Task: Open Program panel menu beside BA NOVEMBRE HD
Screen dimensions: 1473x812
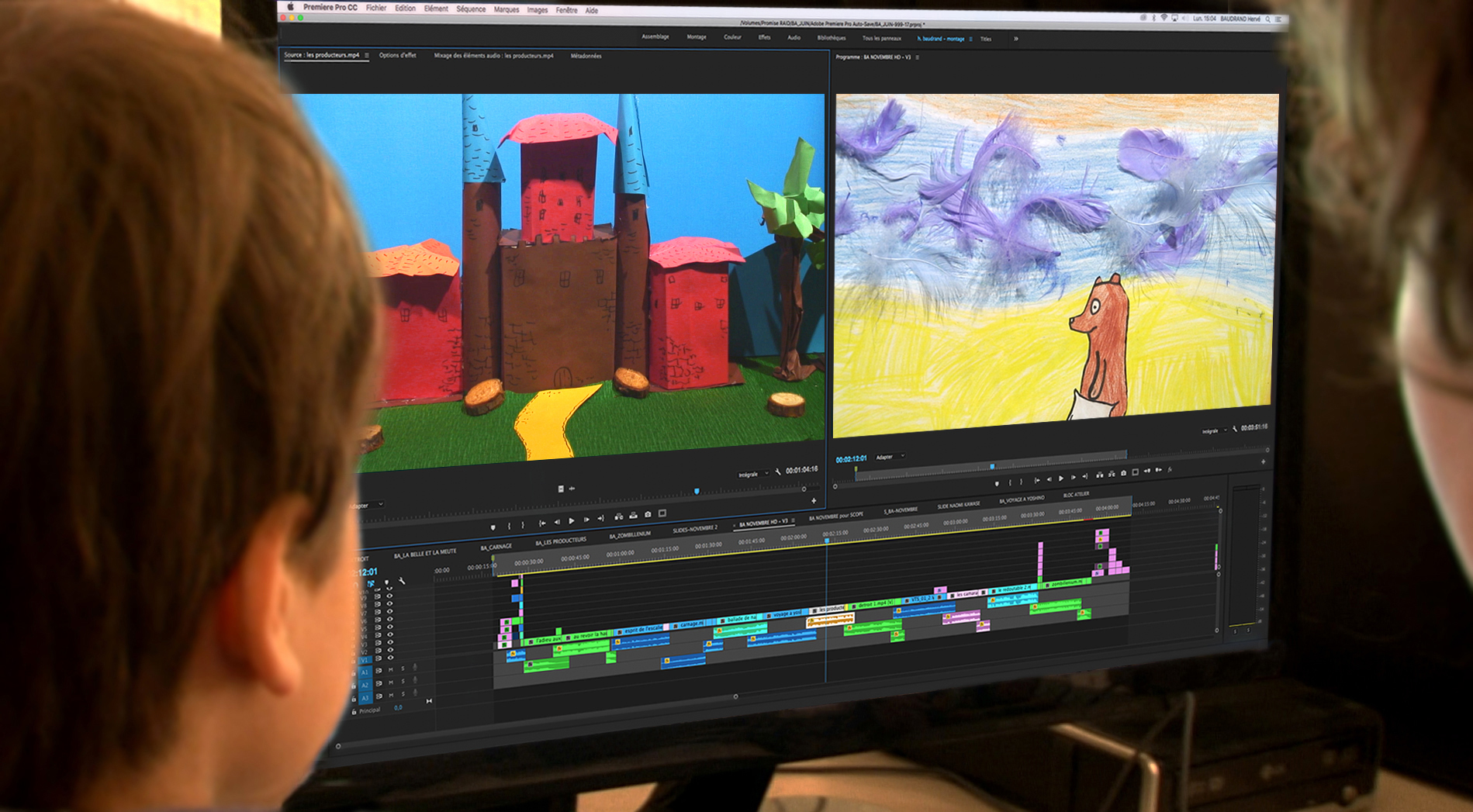Action: (x=918, y=57)
